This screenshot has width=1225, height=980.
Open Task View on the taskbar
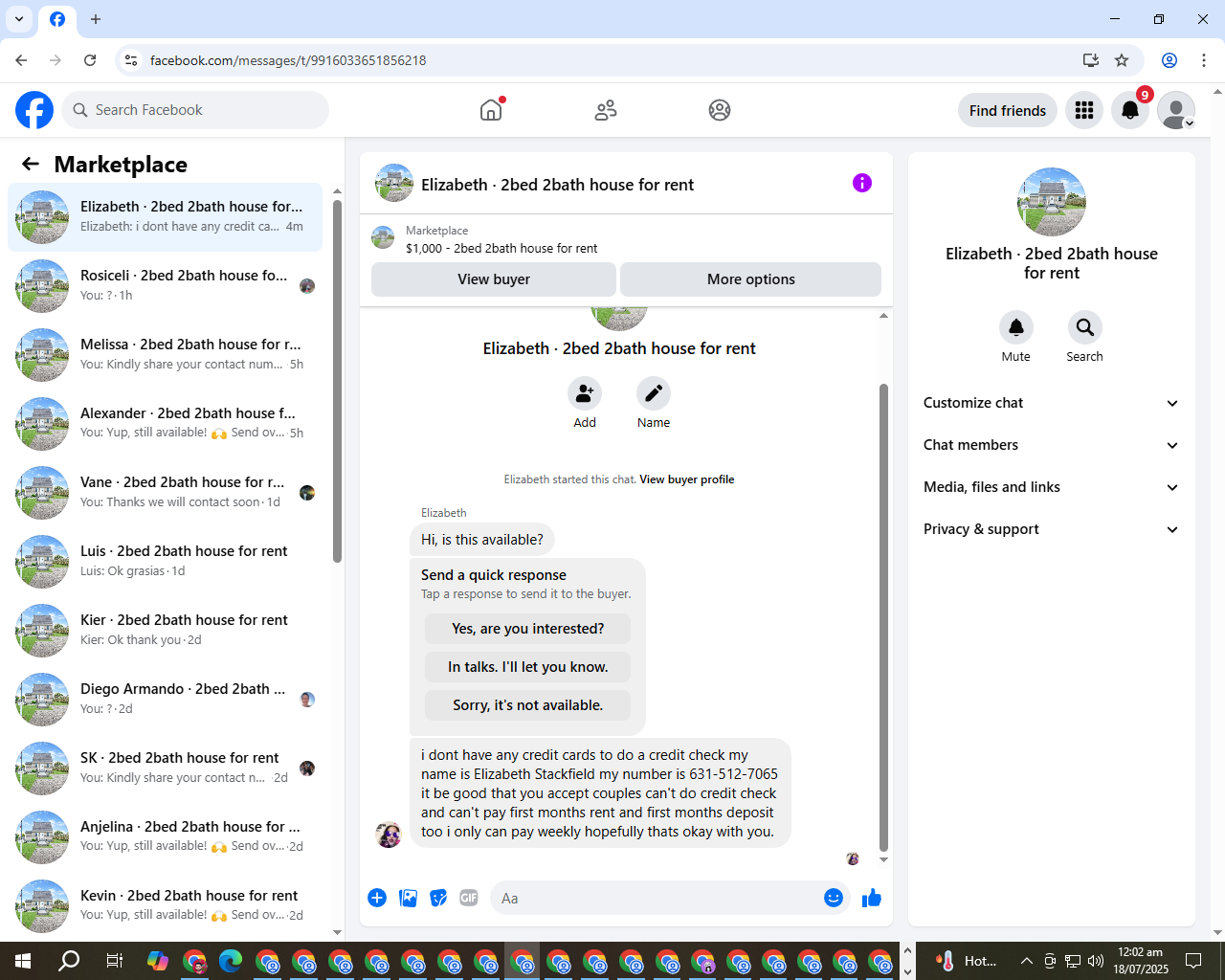(x=114, y=961)
